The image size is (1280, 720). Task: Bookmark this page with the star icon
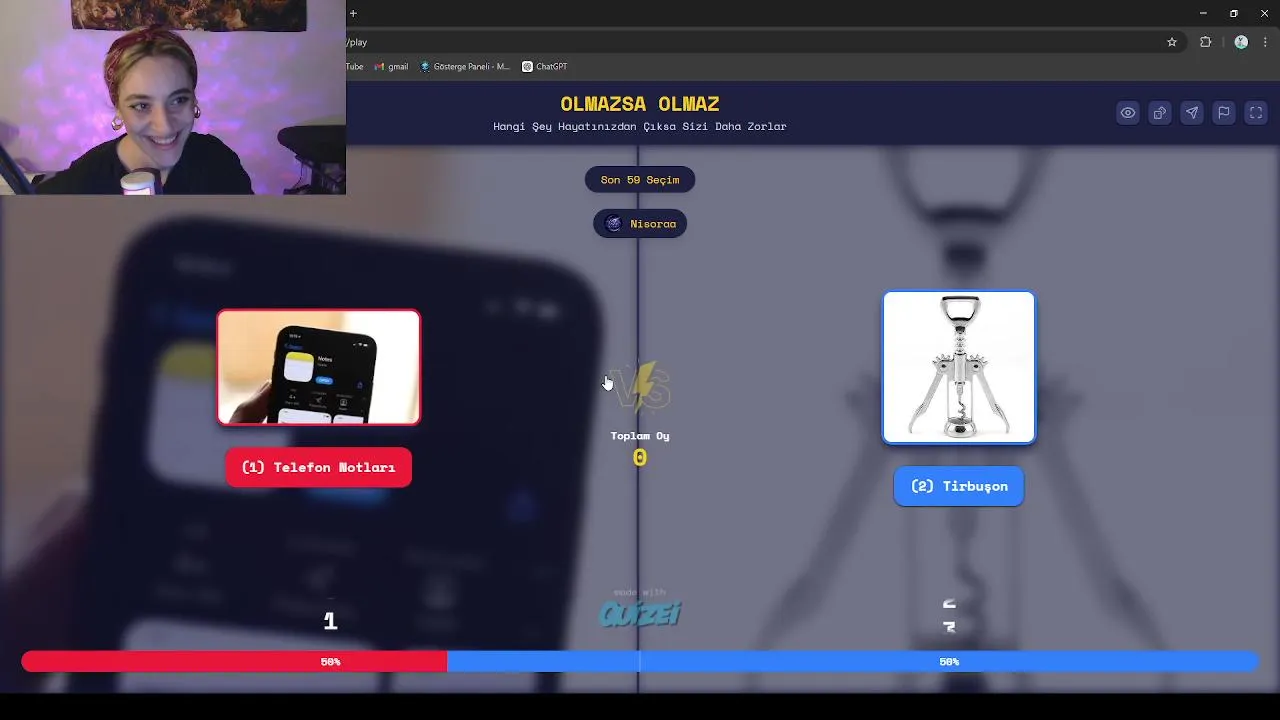pyautogui.click(x=1172, y=42)
